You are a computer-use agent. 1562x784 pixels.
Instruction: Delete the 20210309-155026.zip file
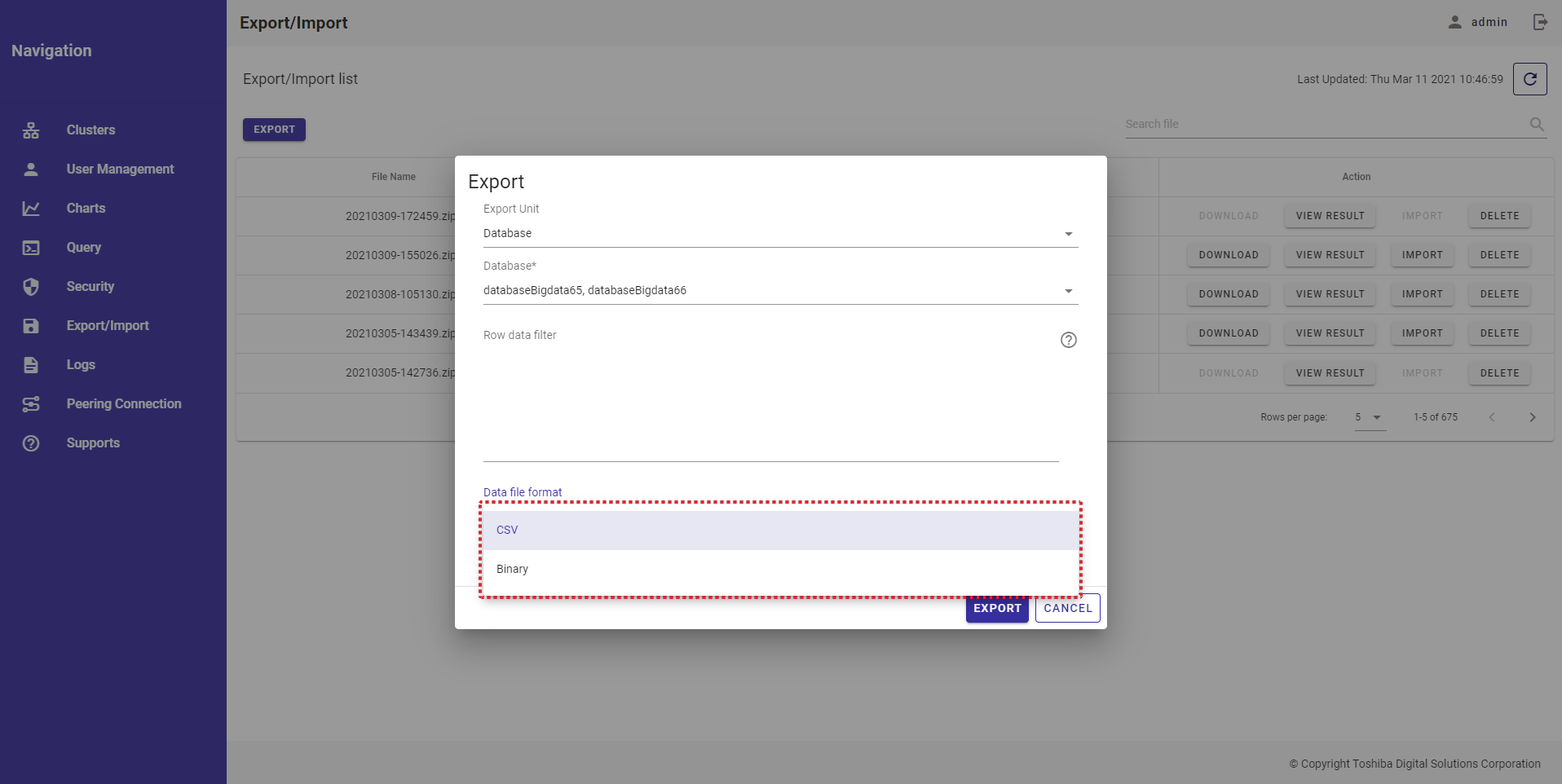tap(1499, 255)
